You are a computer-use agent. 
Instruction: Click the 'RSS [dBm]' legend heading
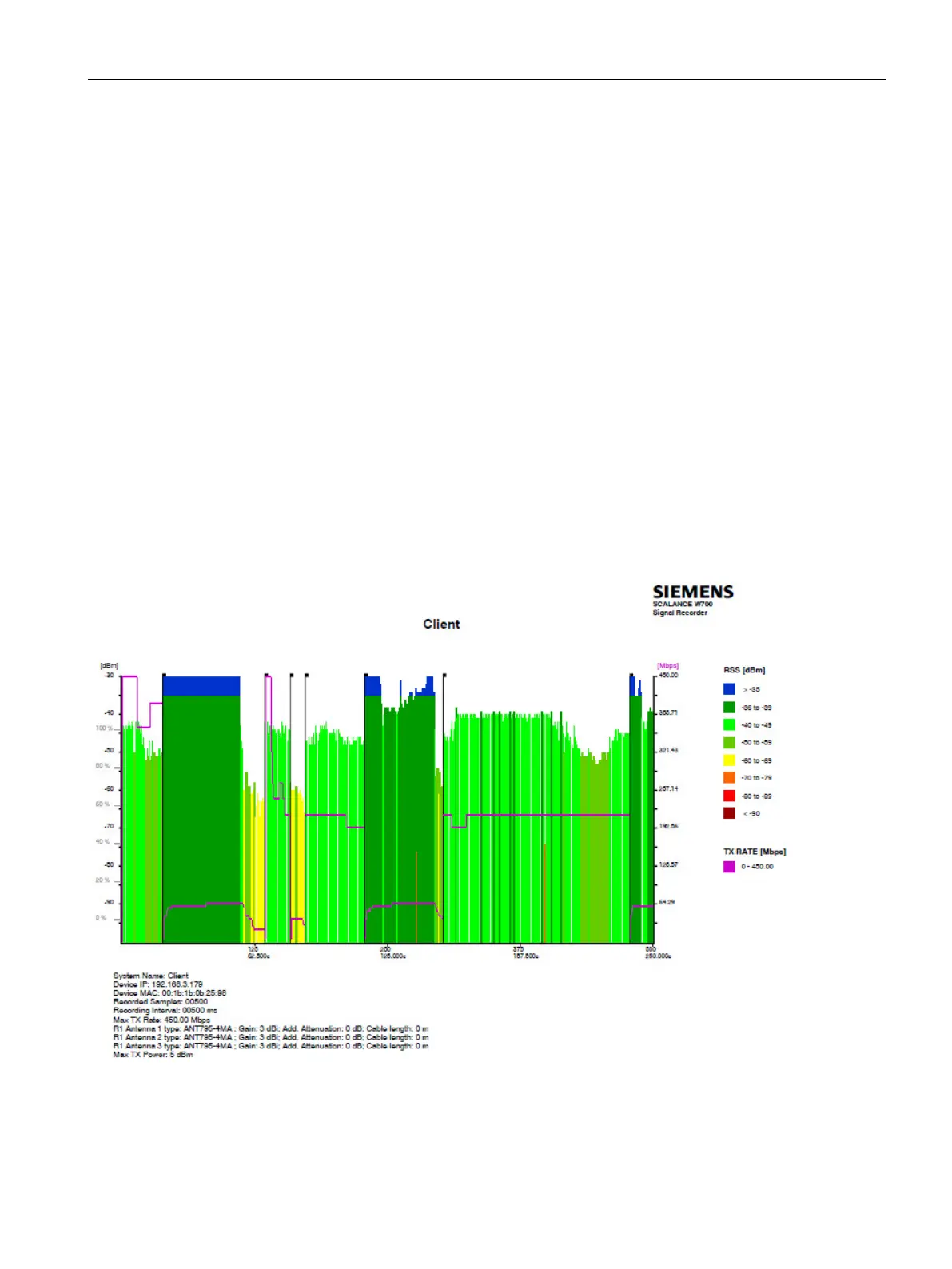[x=744, y=670]
